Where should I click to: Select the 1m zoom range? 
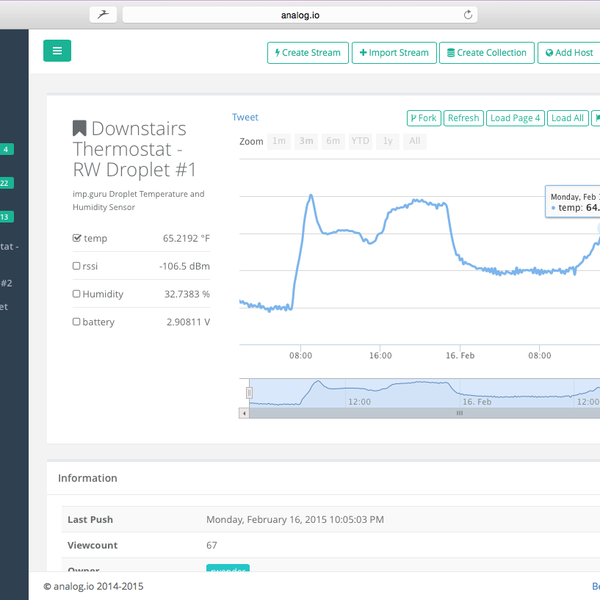pyautogui.click(x=279, y=142)
